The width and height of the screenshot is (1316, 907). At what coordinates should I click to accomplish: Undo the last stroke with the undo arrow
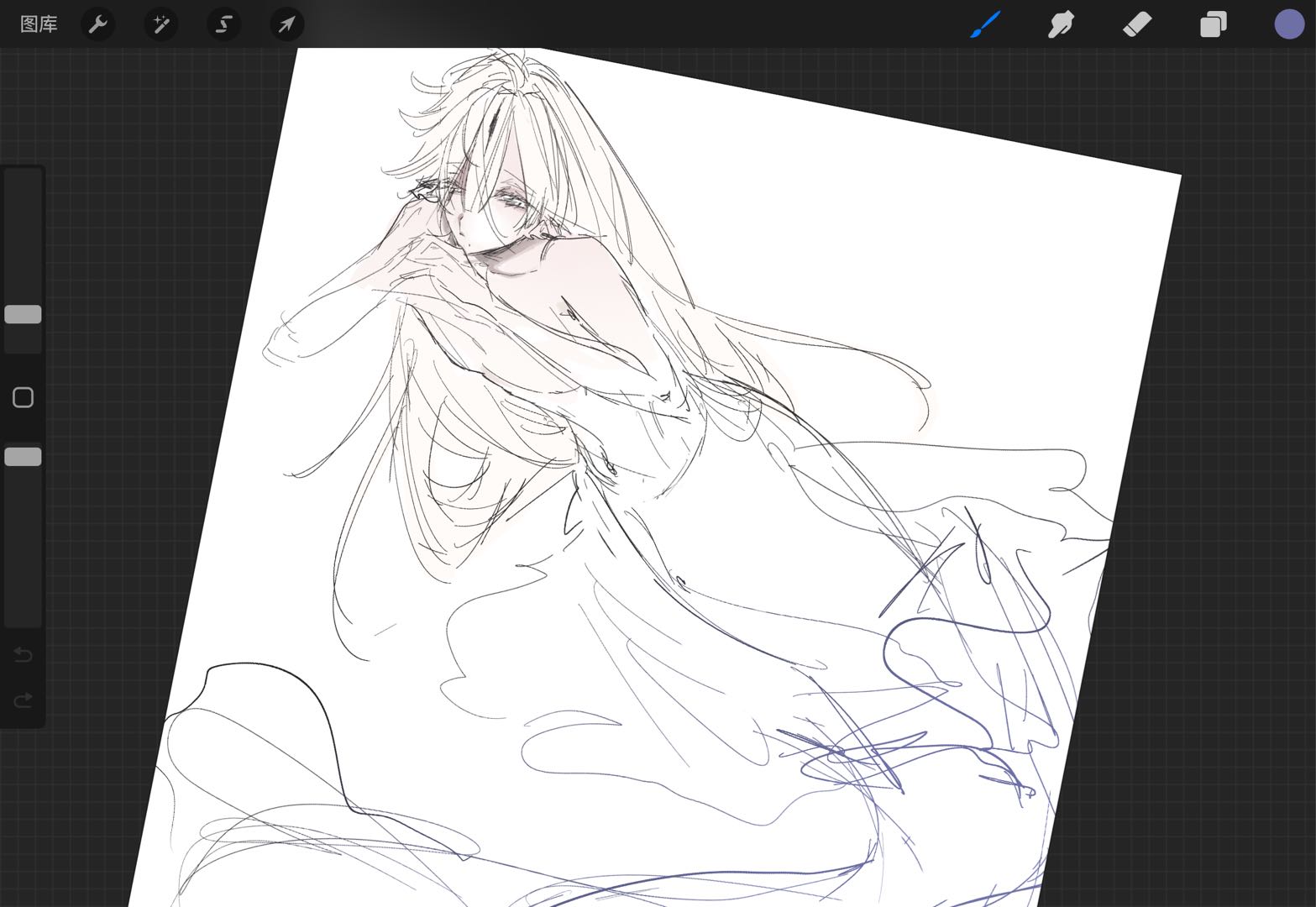(x=23, y=654)
